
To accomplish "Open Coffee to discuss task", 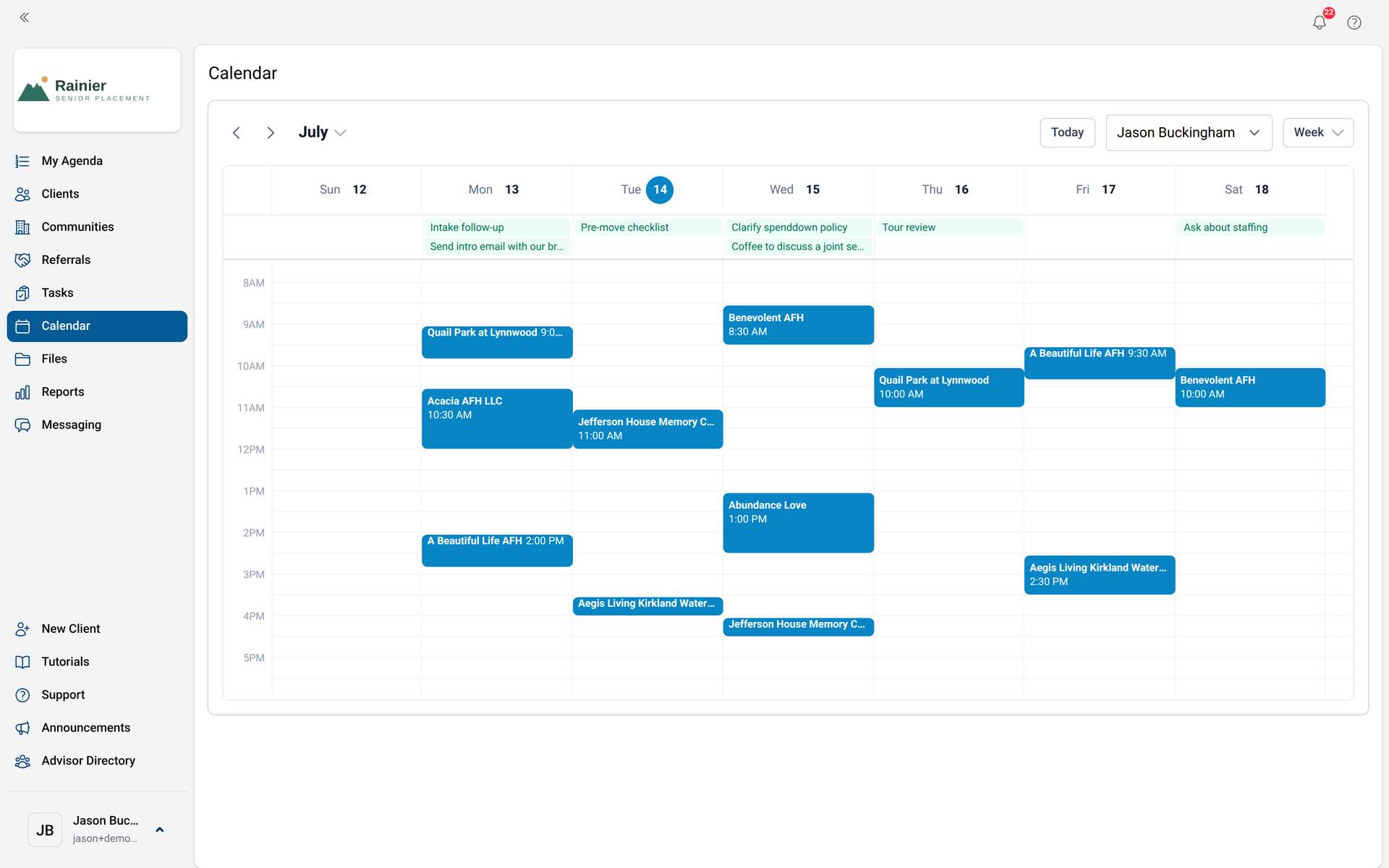I will (799, 247).
